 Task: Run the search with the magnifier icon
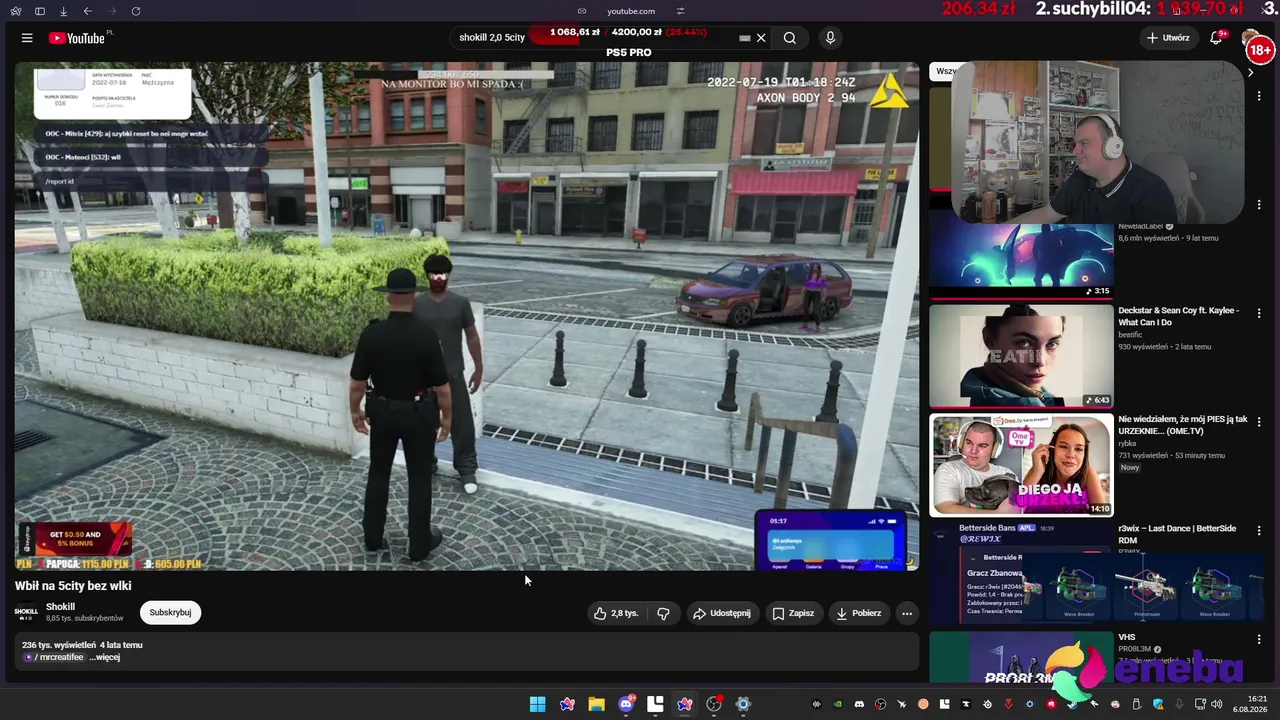pyautogui.click(x=790, y=38)
